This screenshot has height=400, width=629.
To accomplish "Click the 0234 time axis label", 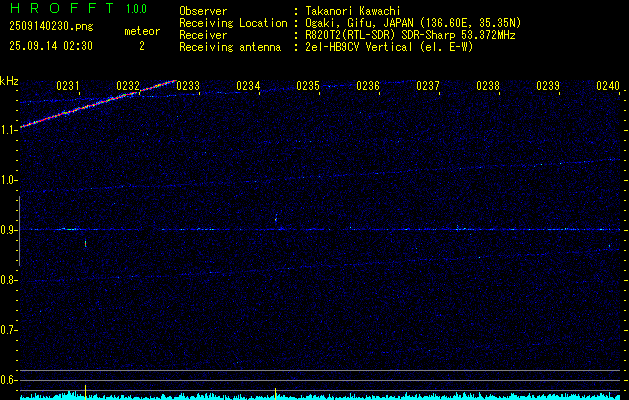I will coord(248,85).
